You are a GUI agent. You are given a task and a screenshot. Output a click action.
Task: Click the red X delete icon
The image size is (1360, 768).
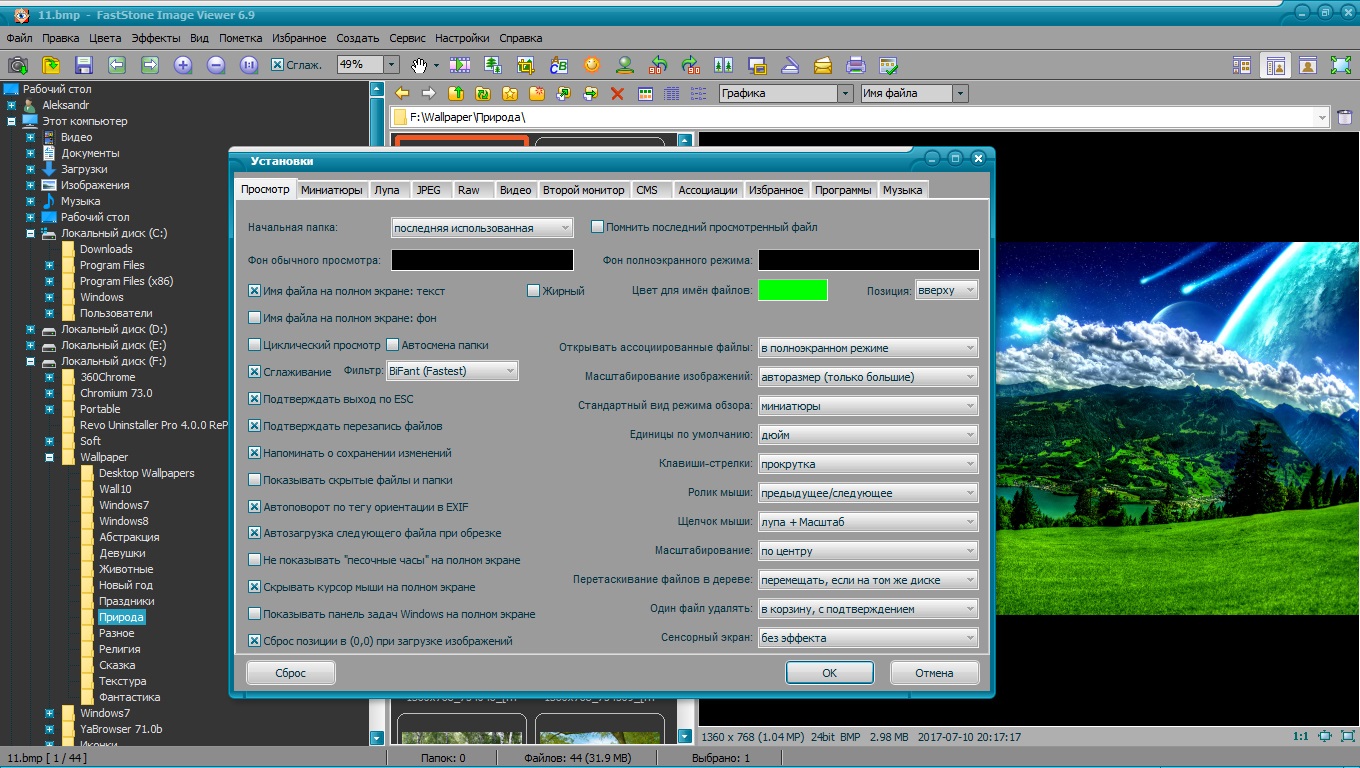[617, 94]
